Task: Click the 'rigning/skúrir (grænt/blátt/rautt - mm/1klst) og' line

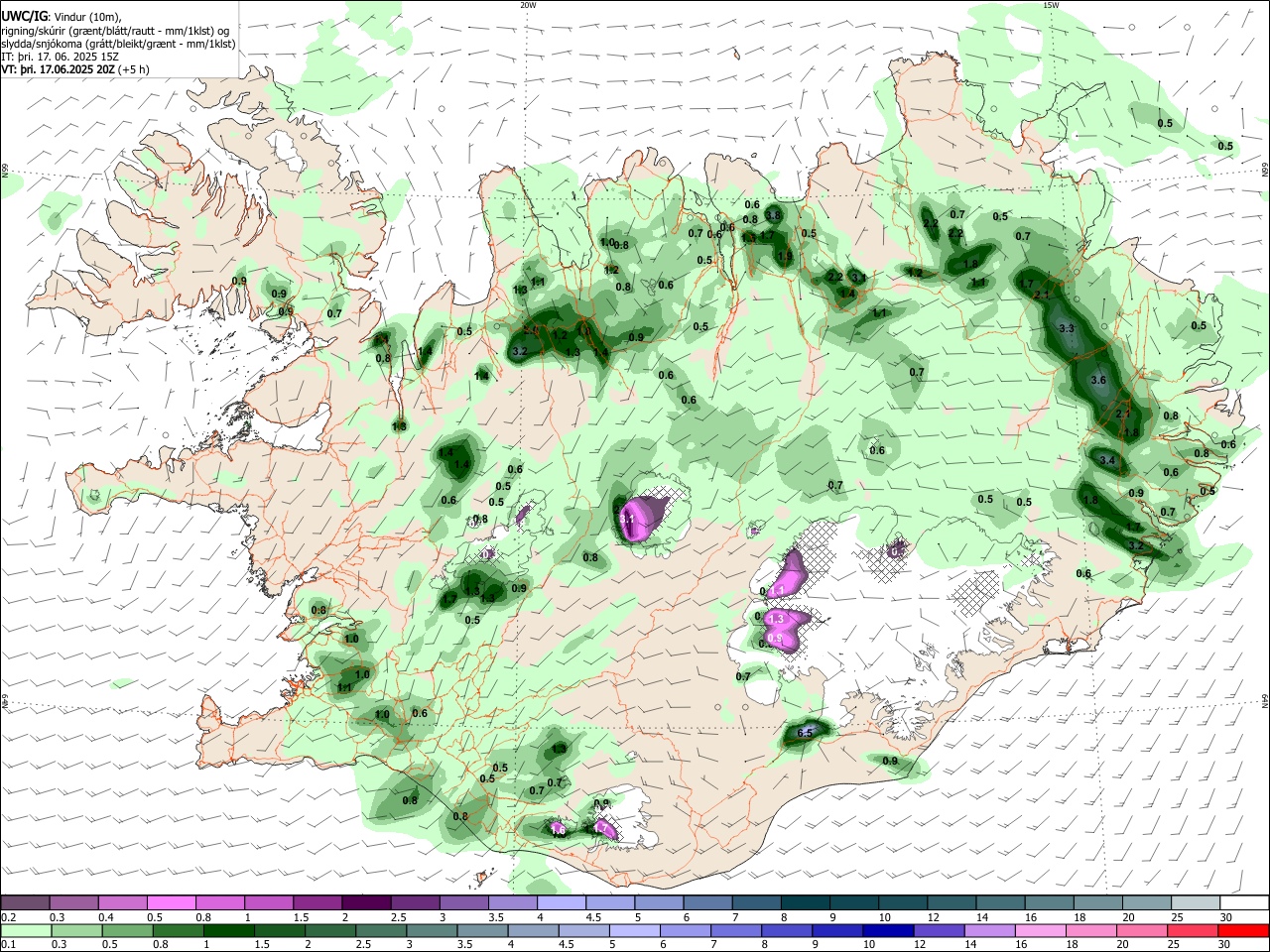Action: pyautogui.click(x=114, y=31)
